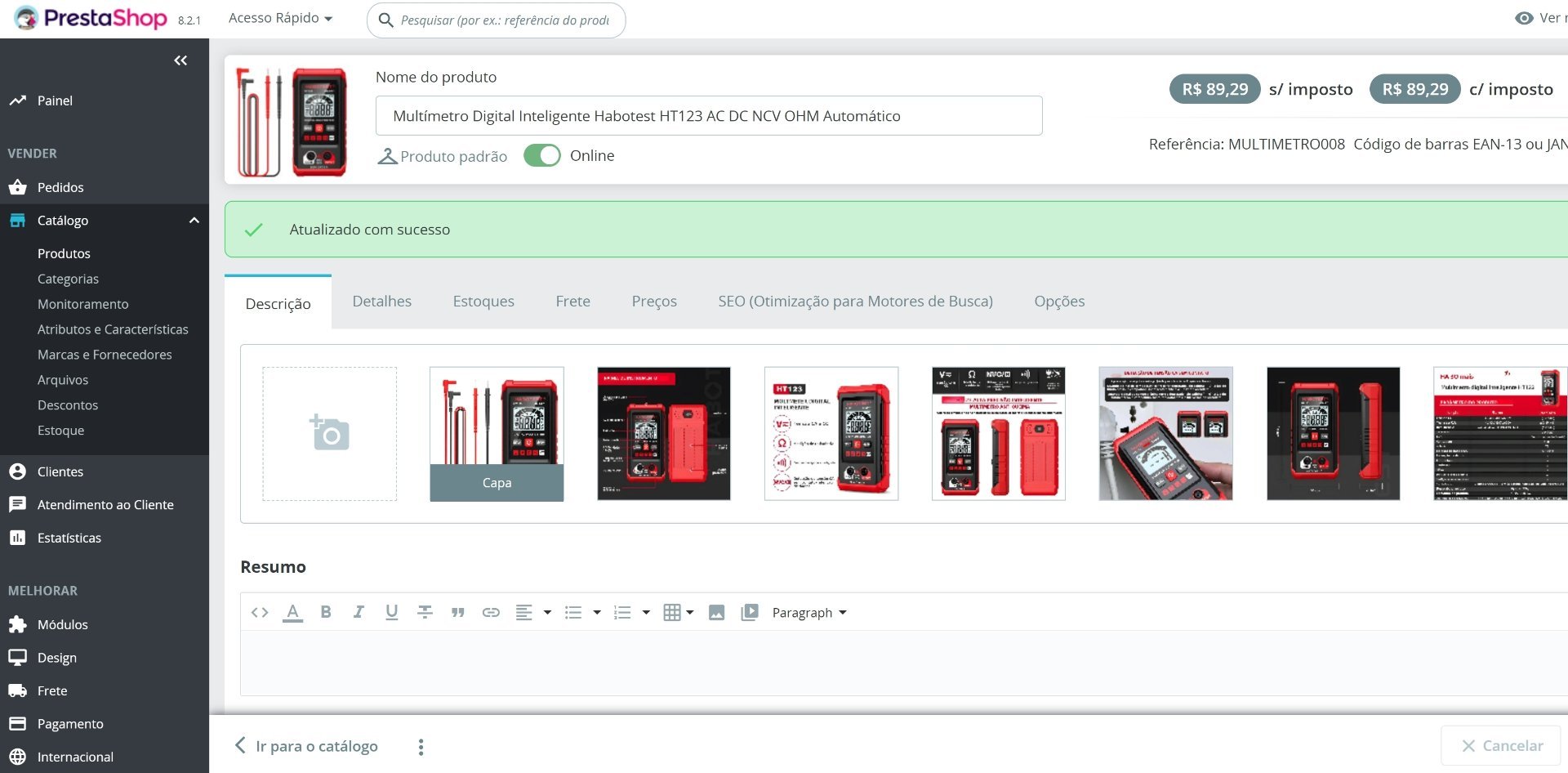
Task: Open Monitoramento submenu item
Action: [x=83, y=304]
